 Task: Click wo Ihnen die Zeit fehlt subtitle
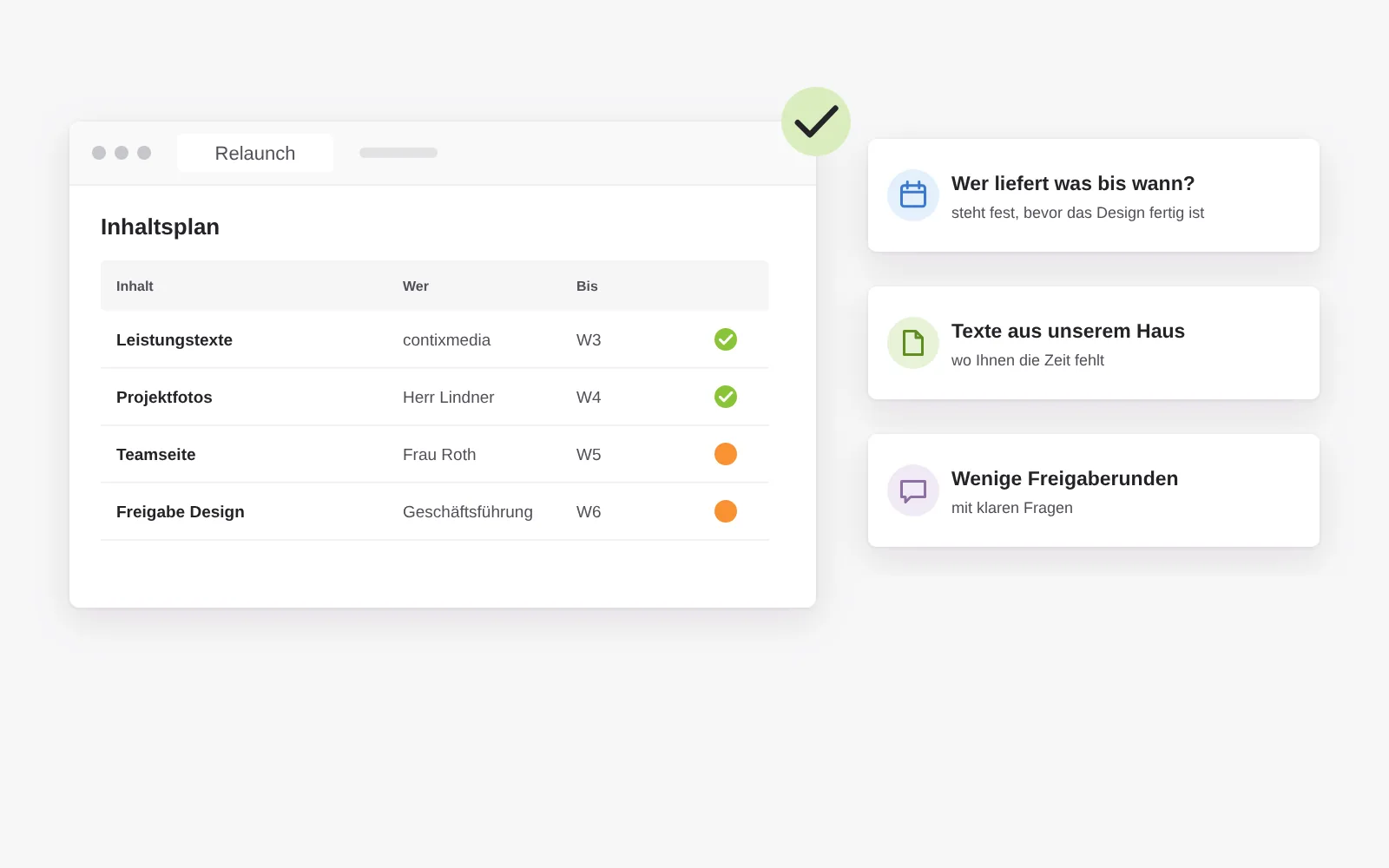[x=1028, y=360]
